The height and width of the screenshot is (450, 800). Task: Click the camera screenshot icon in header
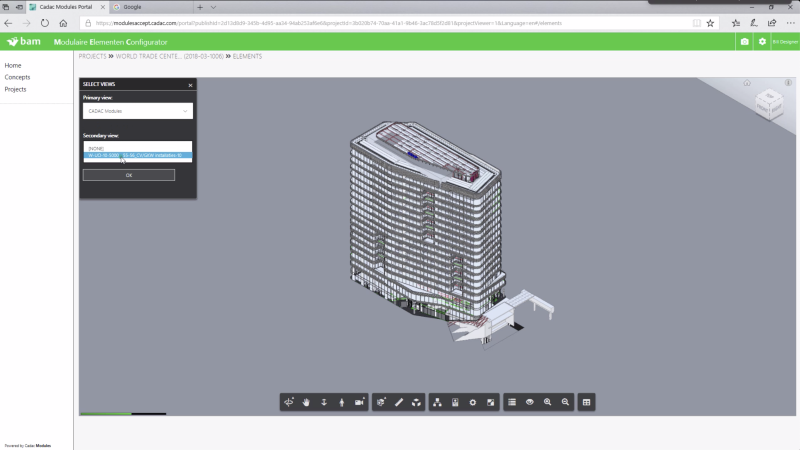click(744, 42)
